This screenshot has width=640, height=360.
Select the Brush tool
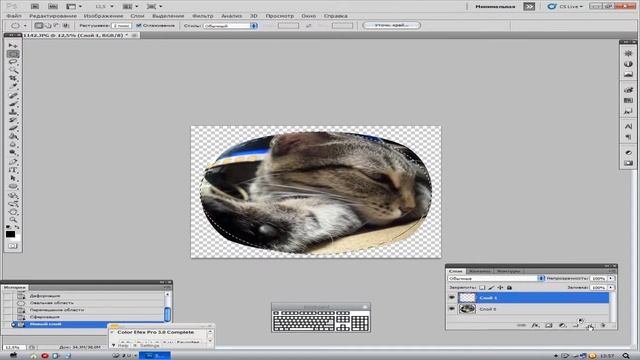[13, 103]
